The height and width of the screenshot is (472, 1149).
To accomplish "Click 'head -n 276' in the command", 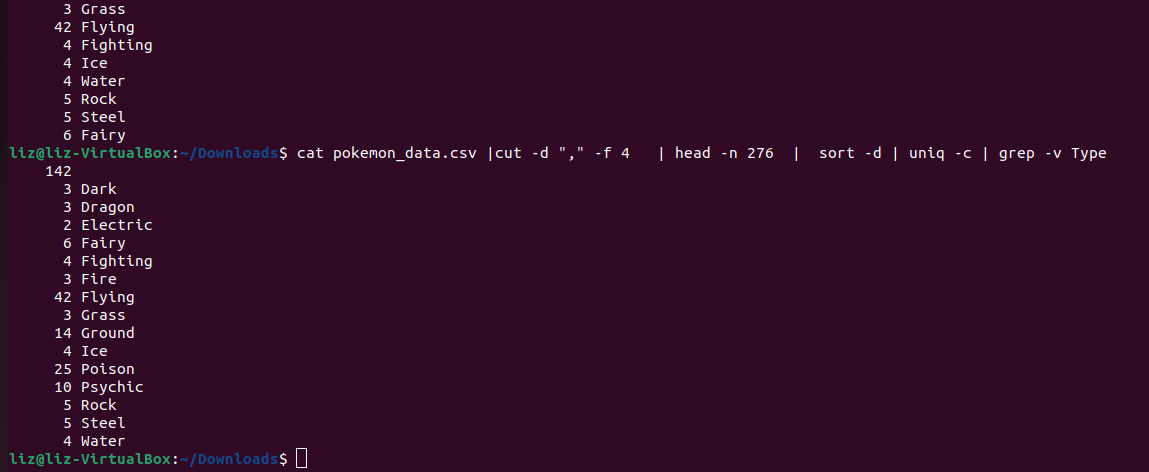I will tap(724, 153).
